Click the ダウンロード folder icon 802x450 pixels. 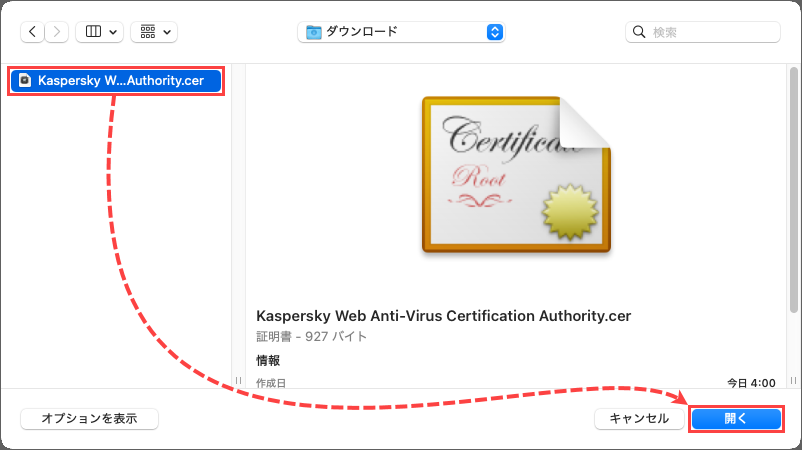pyautogui.click(x=314, y=32)
